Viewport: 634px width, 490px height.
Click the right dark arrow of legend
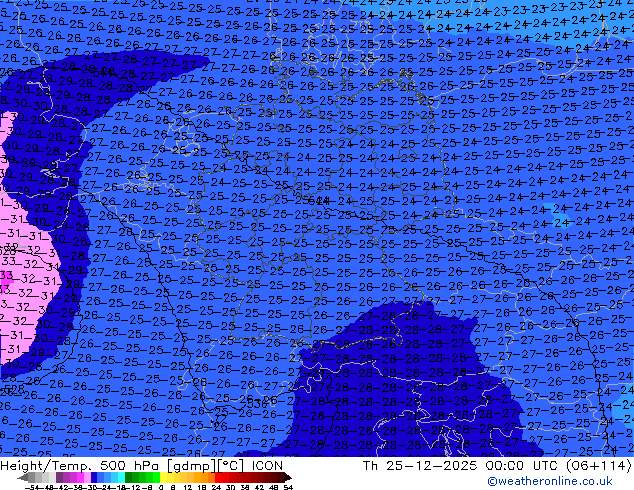(x=287, y=477)
